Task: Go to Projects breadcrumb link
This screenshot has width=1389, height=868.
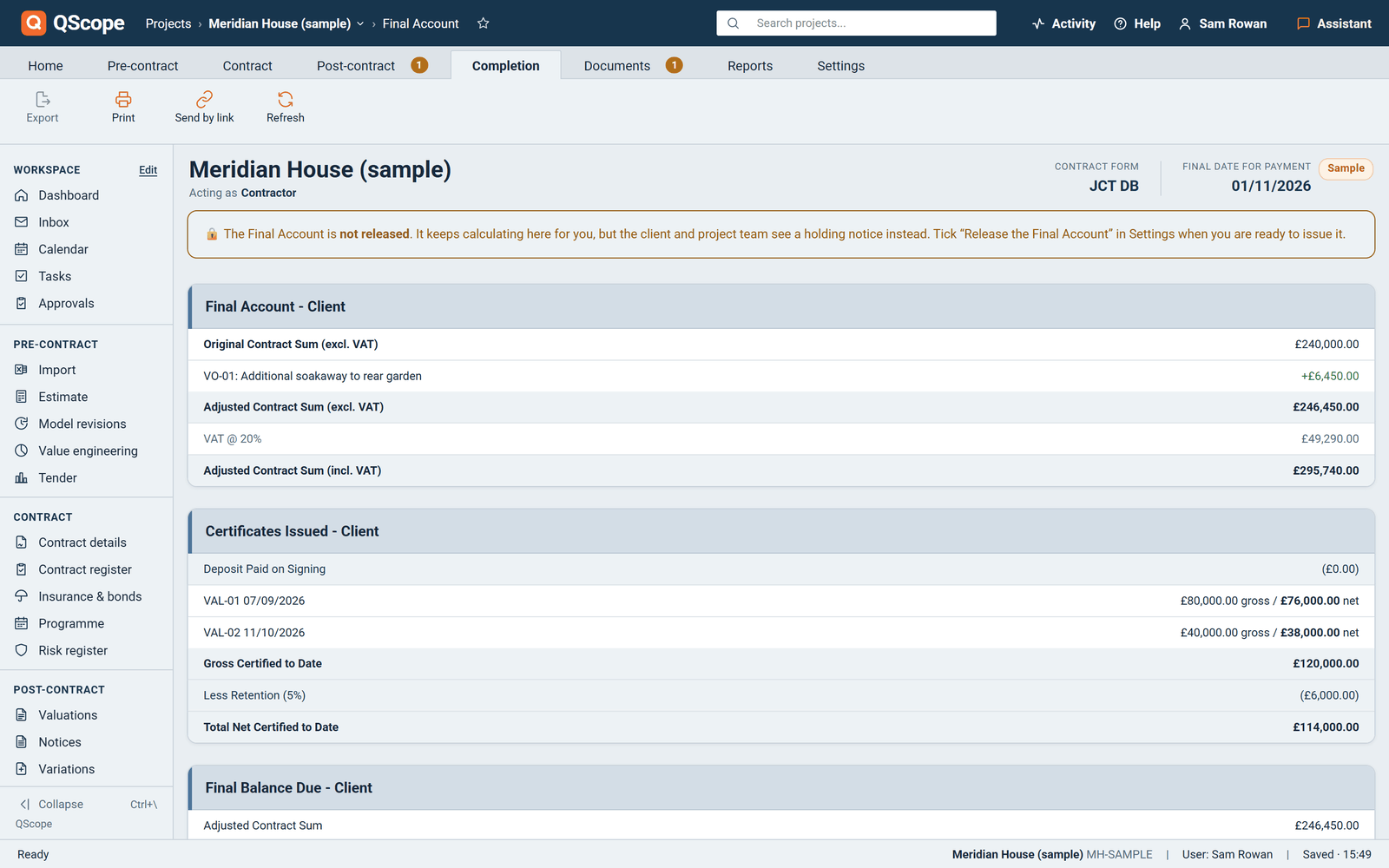Action: pyautogui.click(x=168, y=23)
